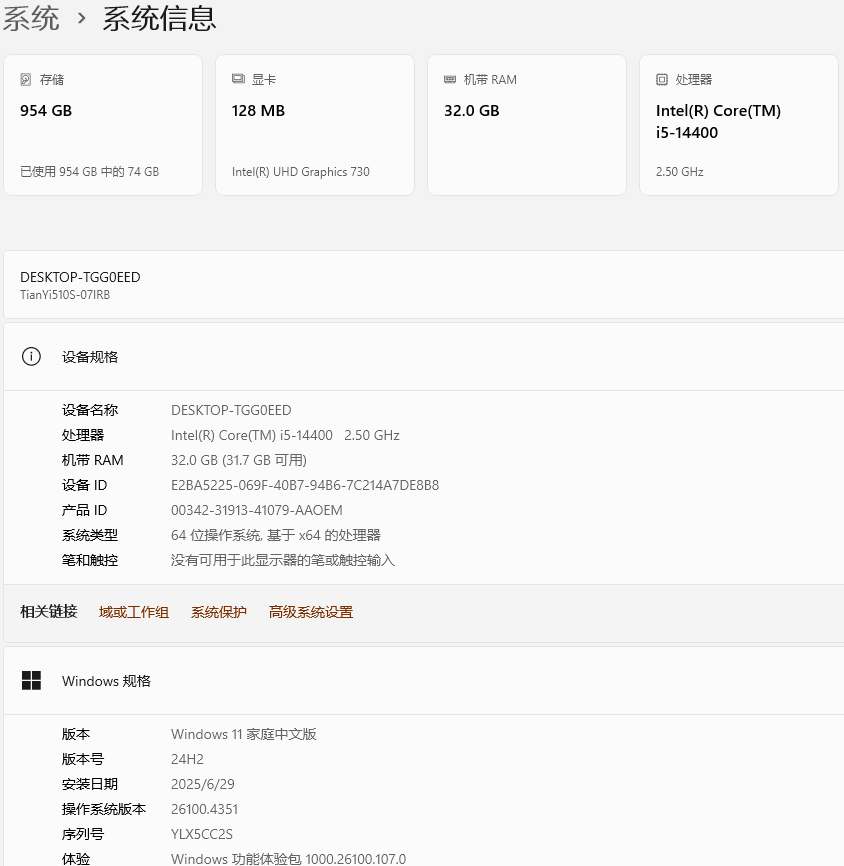Click the 系统类型 label
This screenshot has height=866, width=844.
tap(89, 535)
